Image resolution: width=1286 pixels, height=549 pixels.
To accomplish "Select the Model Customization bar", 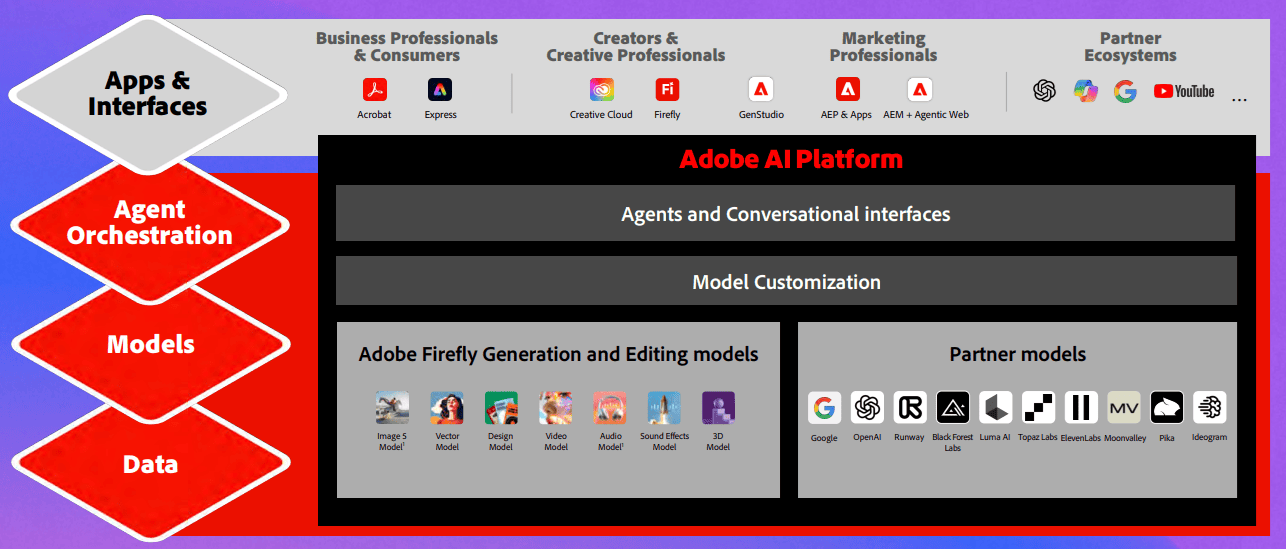I will [785, 282].
